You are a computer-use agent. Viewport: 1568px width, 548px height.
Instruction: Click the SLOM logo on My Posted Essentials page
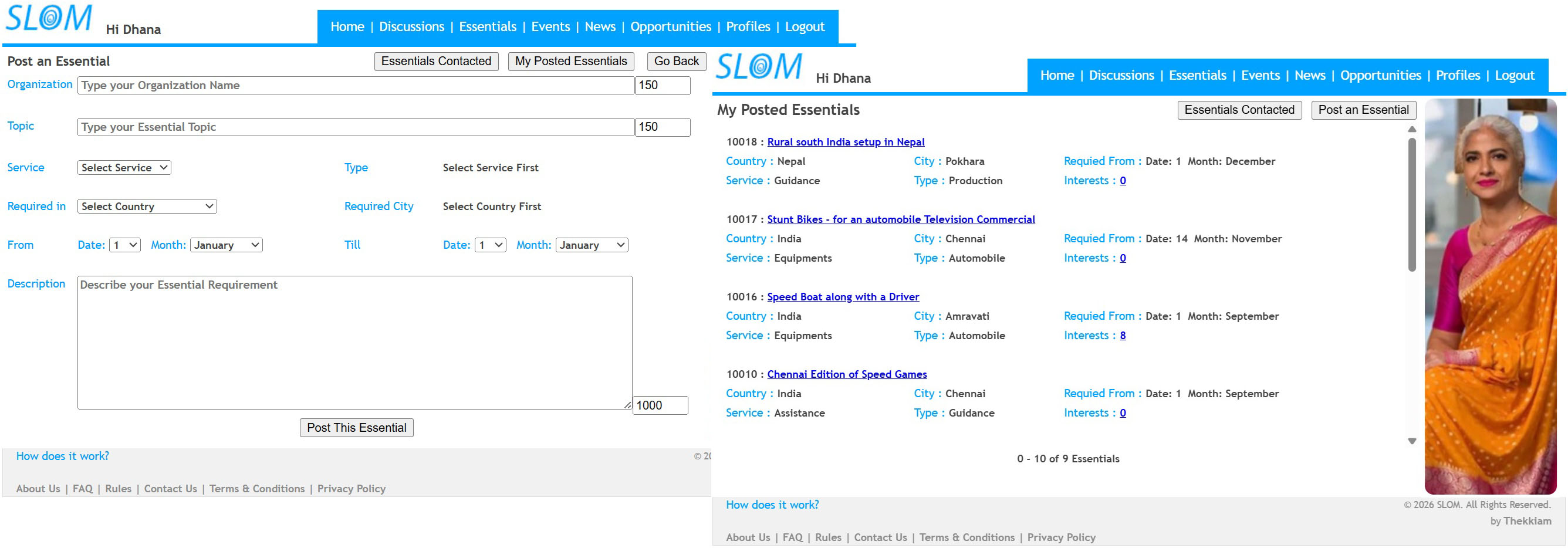758,66
